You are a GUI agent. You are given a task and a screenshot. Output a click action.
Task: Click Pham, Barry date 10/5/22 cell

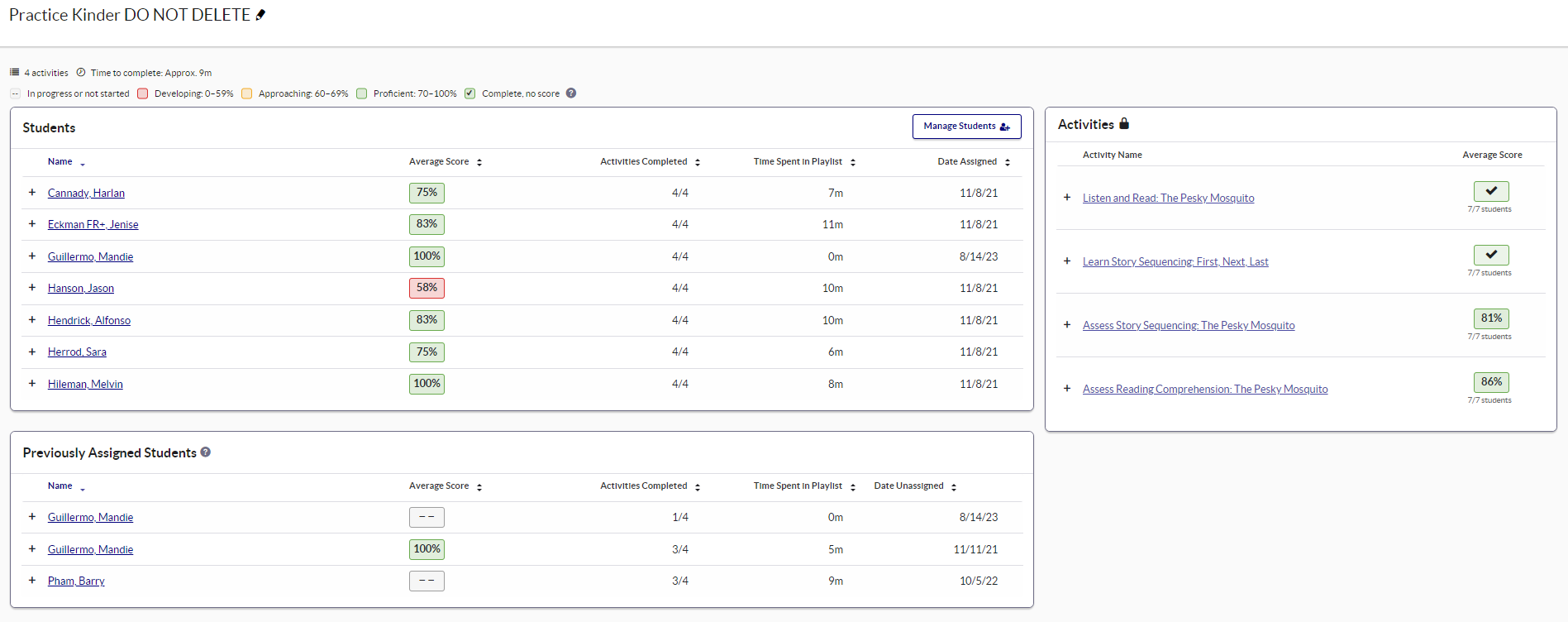(979, 581)
